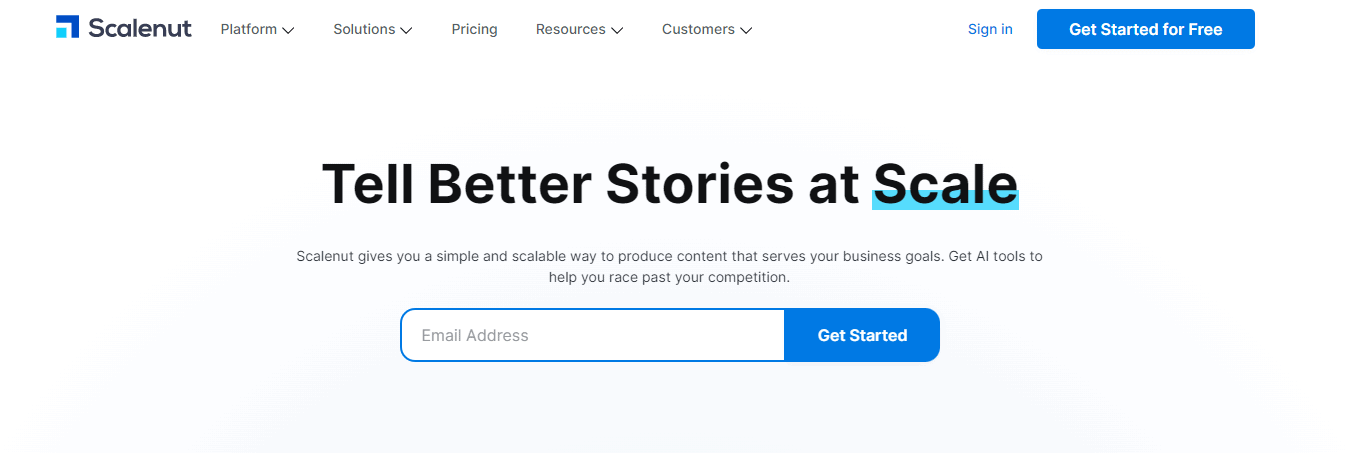Expand the chevron beside Solutions

click(x=406, y=31)
